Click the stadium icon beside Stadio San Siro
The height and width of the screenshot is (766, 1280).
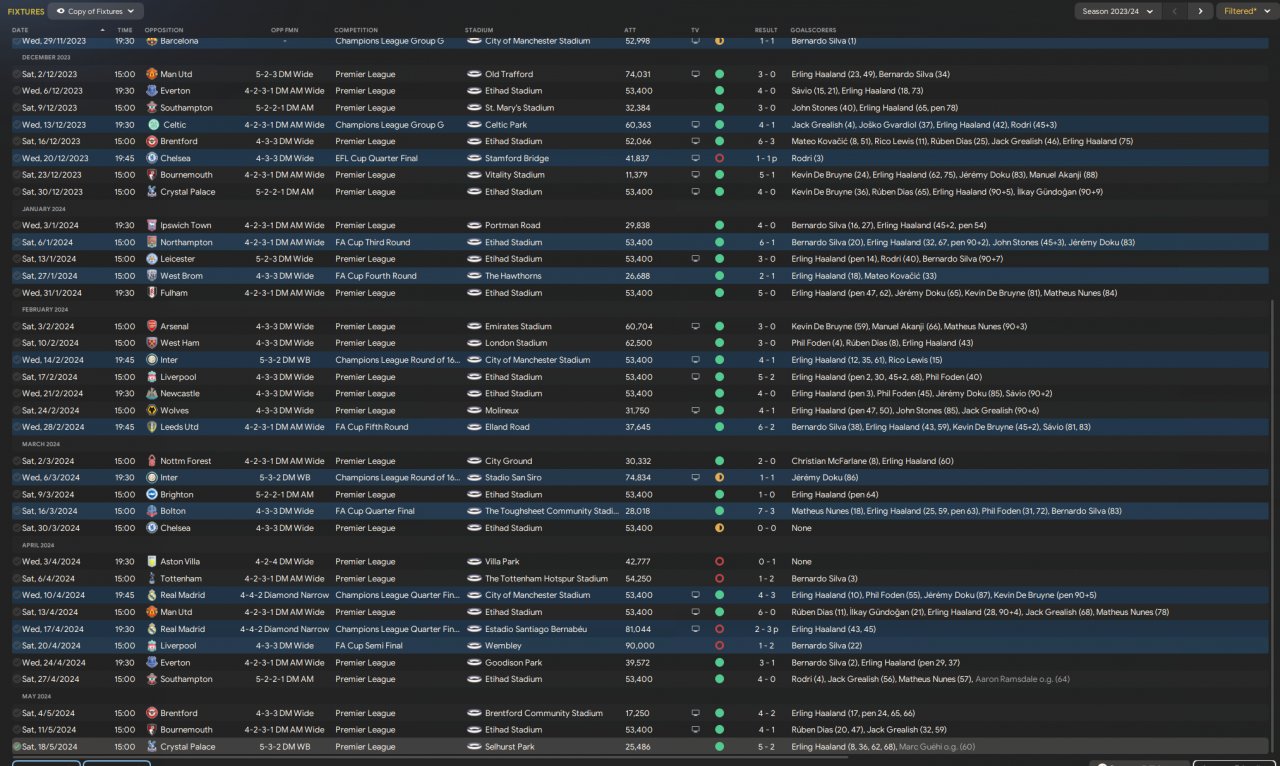474,478
